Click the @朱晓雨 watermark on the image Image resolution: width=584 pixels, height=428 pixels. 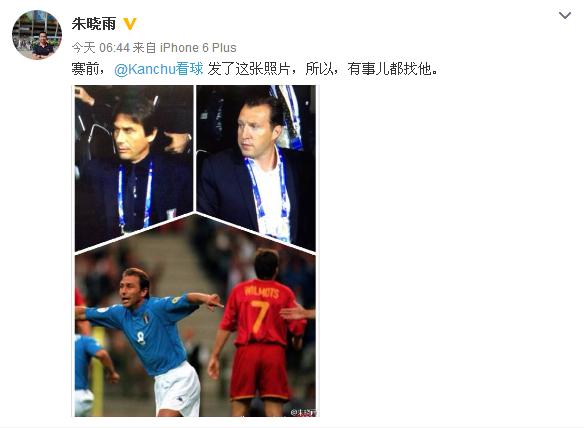tap(304, 412)
